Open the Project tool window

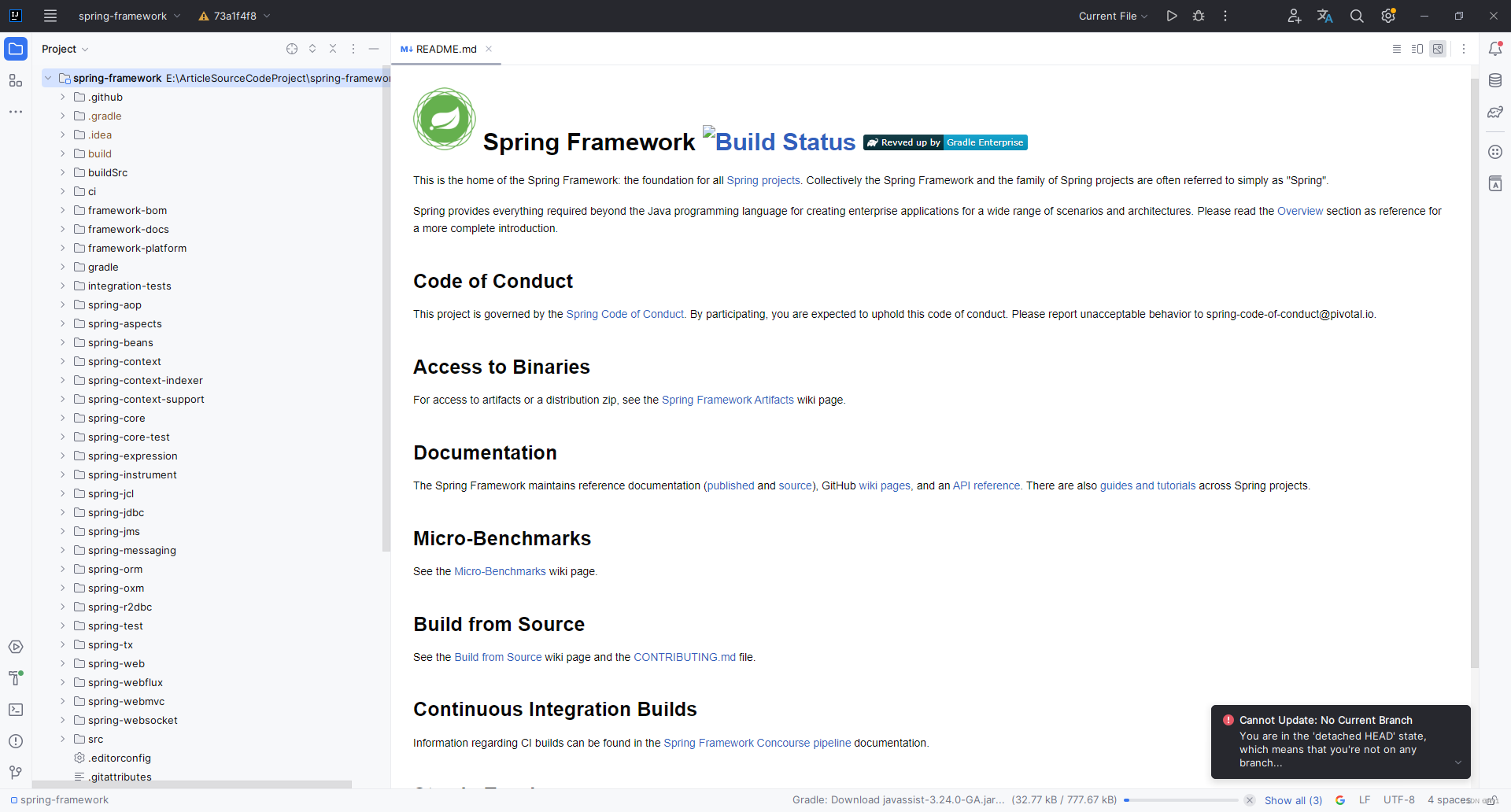(16, 49)
